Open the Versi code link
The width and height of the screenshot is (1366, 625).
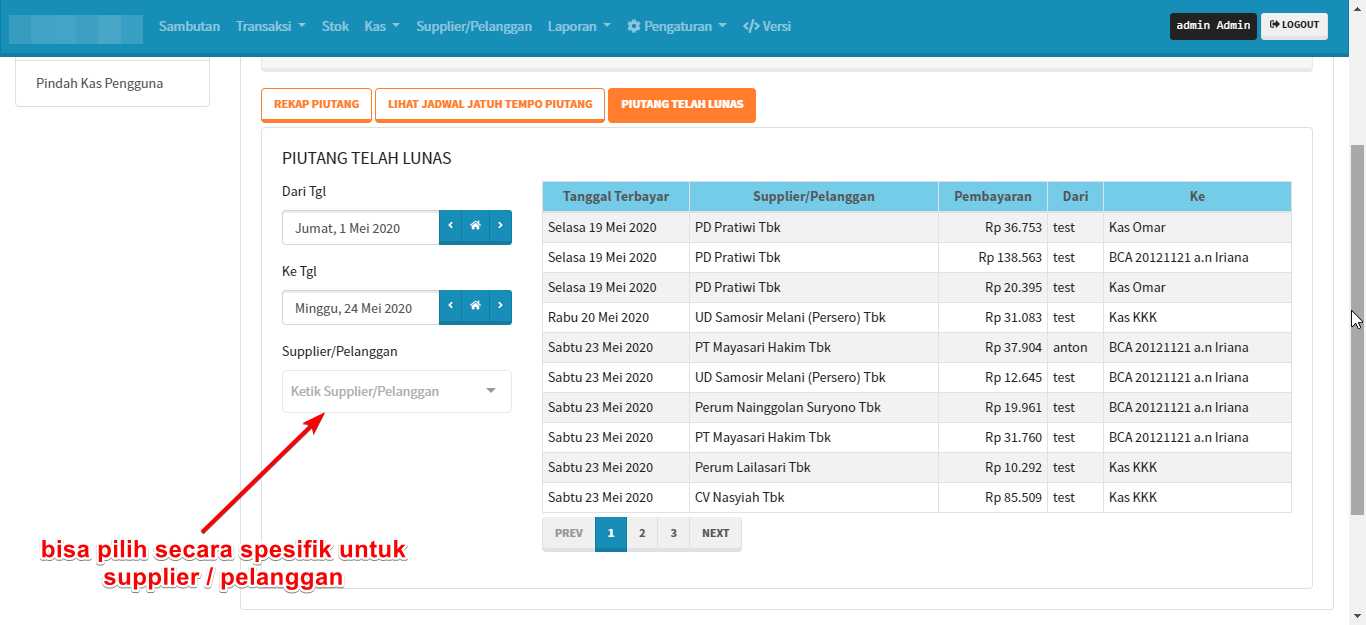coord(767,26)
